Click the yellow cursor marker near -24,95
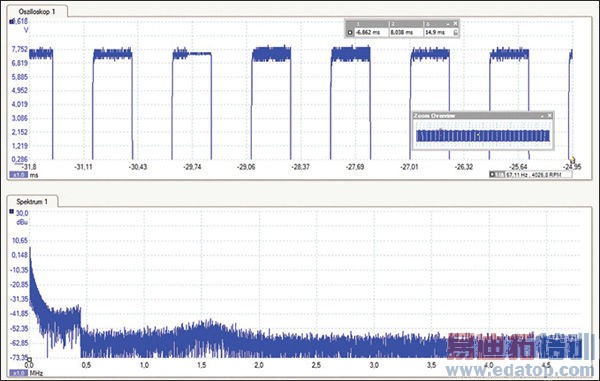The width and height of the screenshot is (600, 381). coord(573,159)
